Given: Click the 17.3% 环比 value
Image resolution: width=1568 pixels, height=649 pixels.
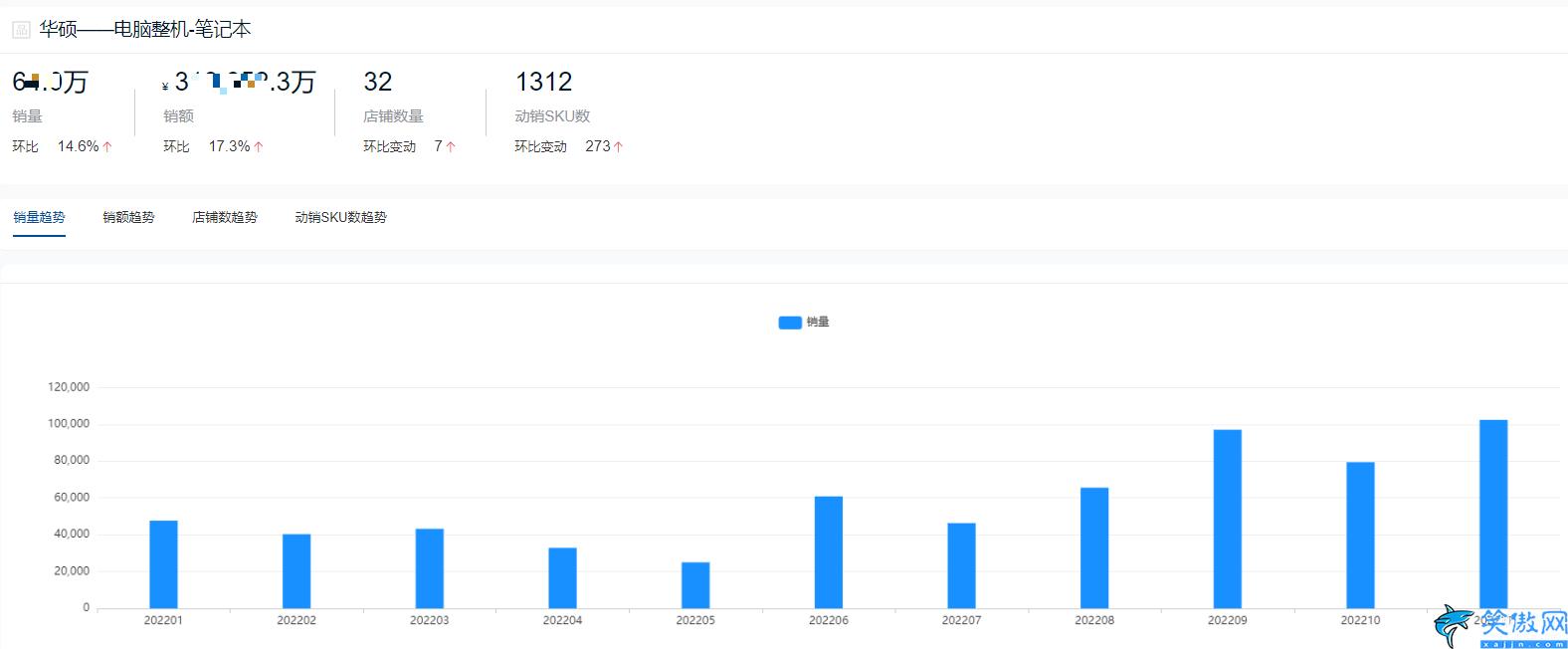Looking at the screenshot, I should pyautogui.click(x=229, y=146).
